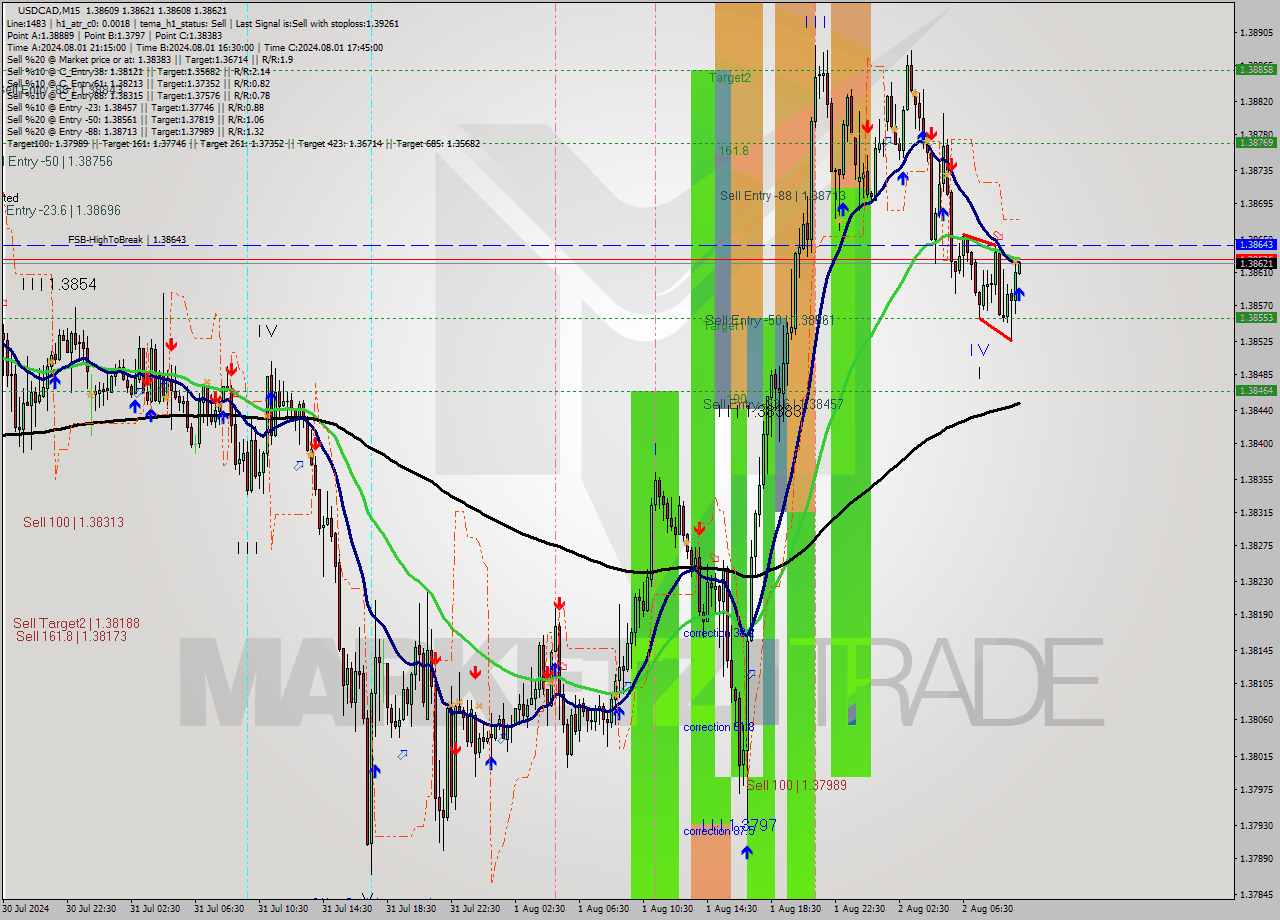Click the 1.38820 price scale value
Viewport: 1280px width, 920px height.
click(1256, 102)
